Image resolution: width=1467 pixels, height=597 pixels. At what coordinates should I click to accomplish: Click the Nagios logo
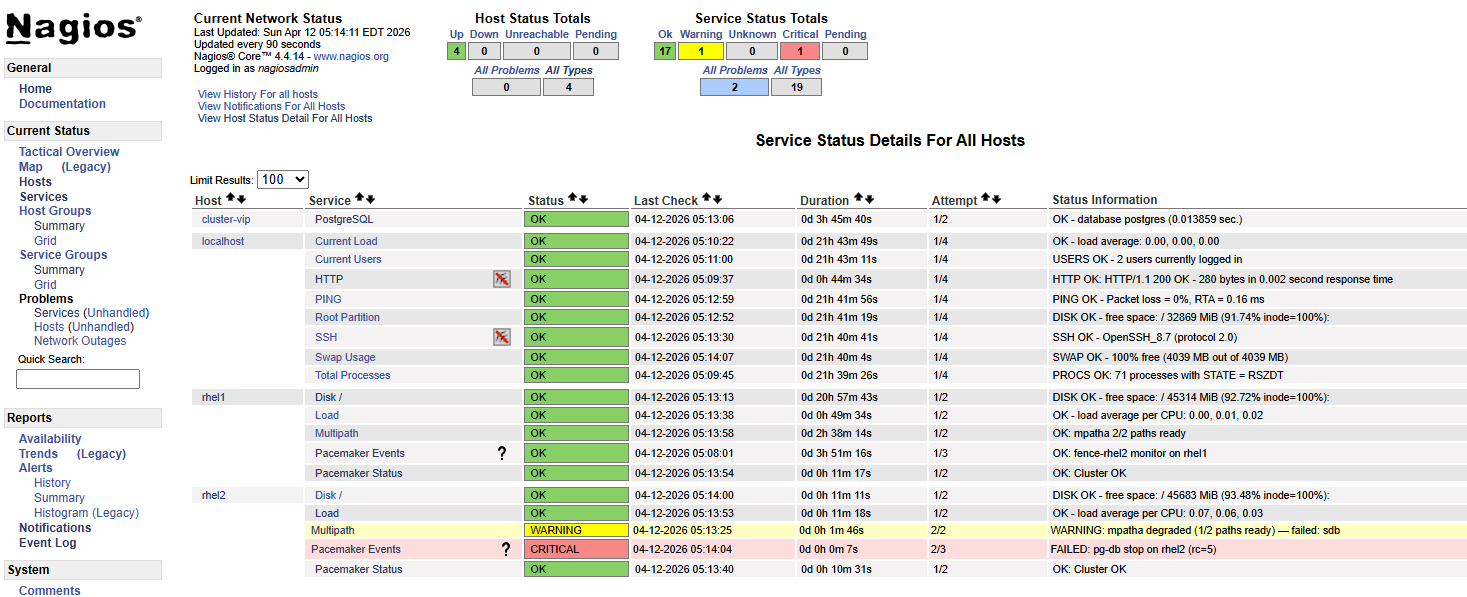[x=75, y=29]
